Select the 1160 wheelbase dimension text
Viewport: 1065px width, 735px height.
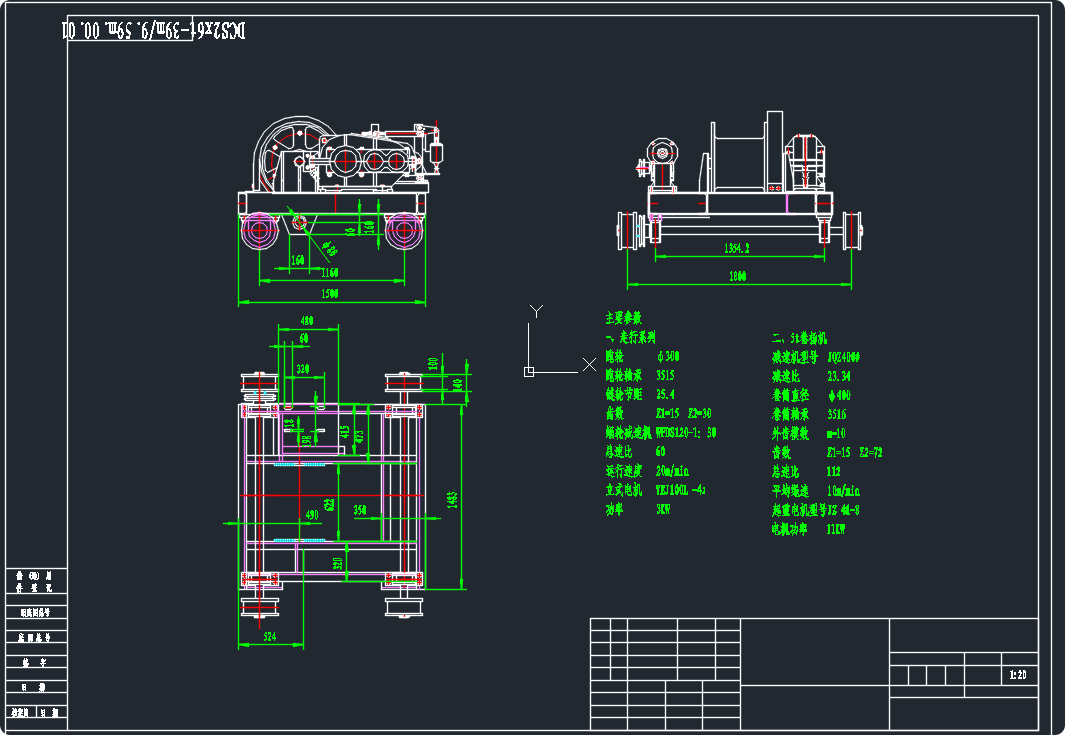click(329, 272)
